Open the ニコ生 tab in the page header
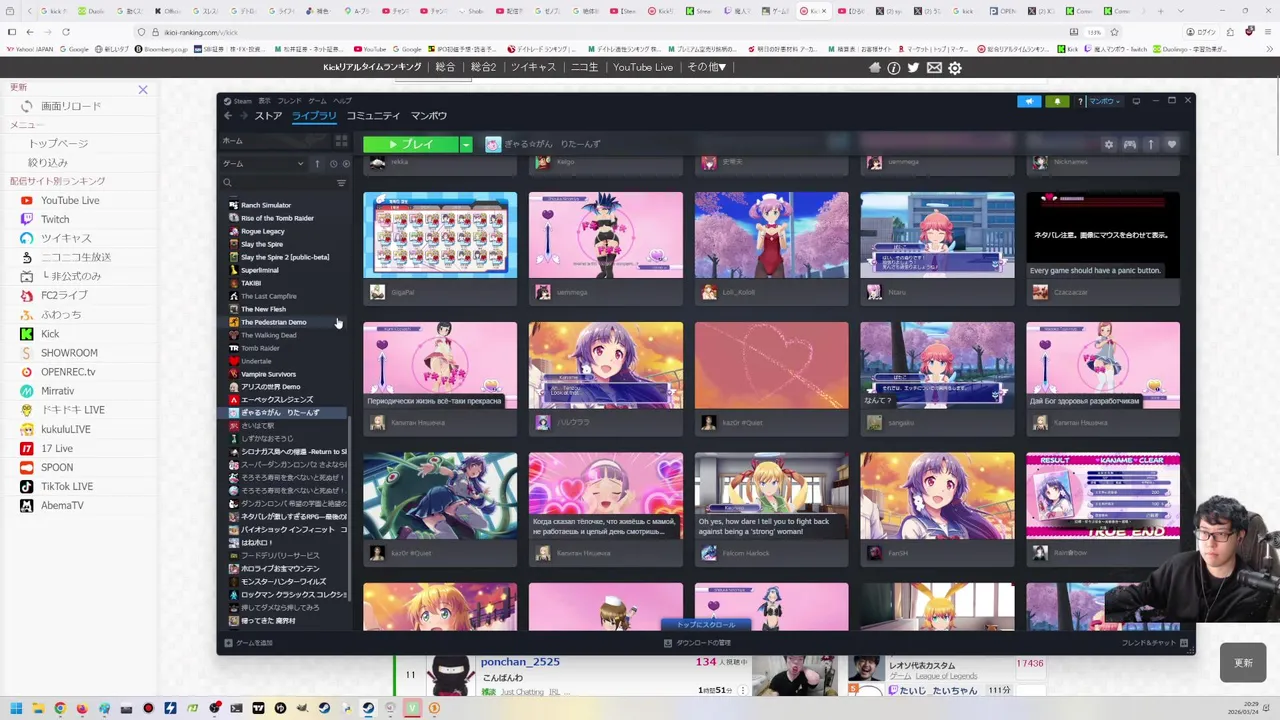The image size is (1280, 720). point(584,67)
